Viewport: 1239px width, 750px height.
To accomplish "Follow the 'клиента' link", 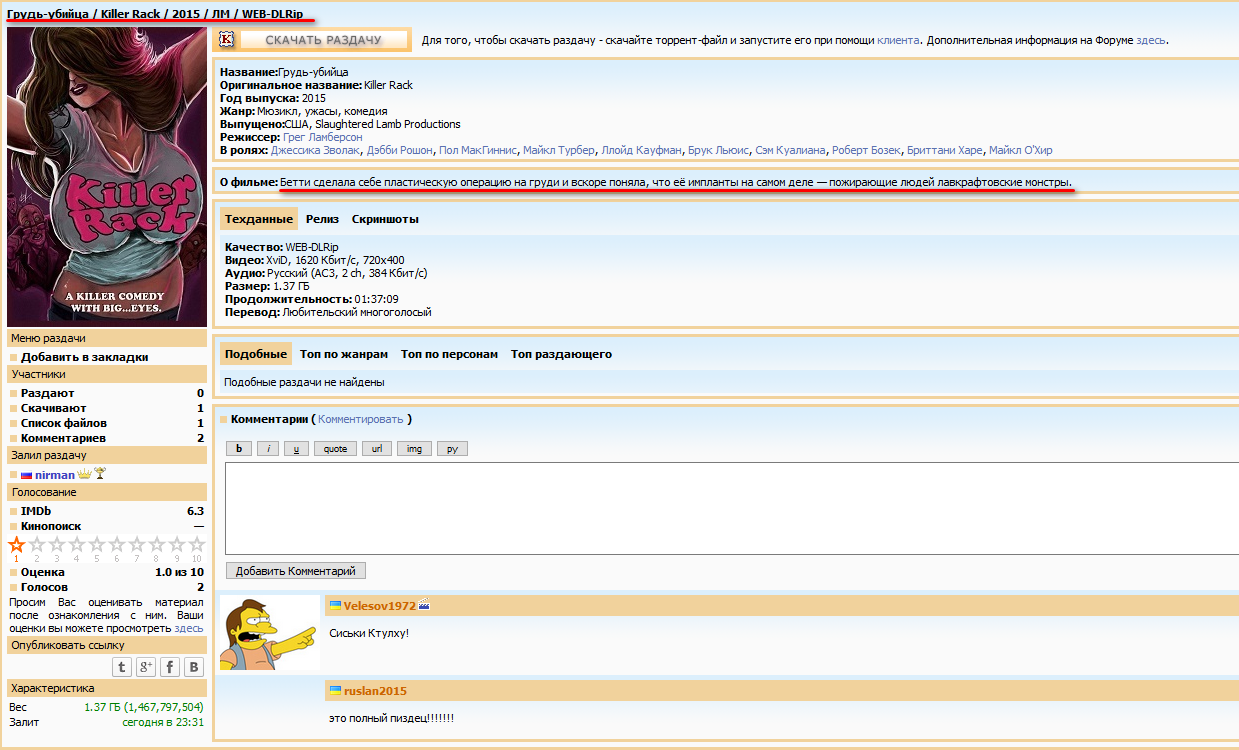I will pos(898,40).
